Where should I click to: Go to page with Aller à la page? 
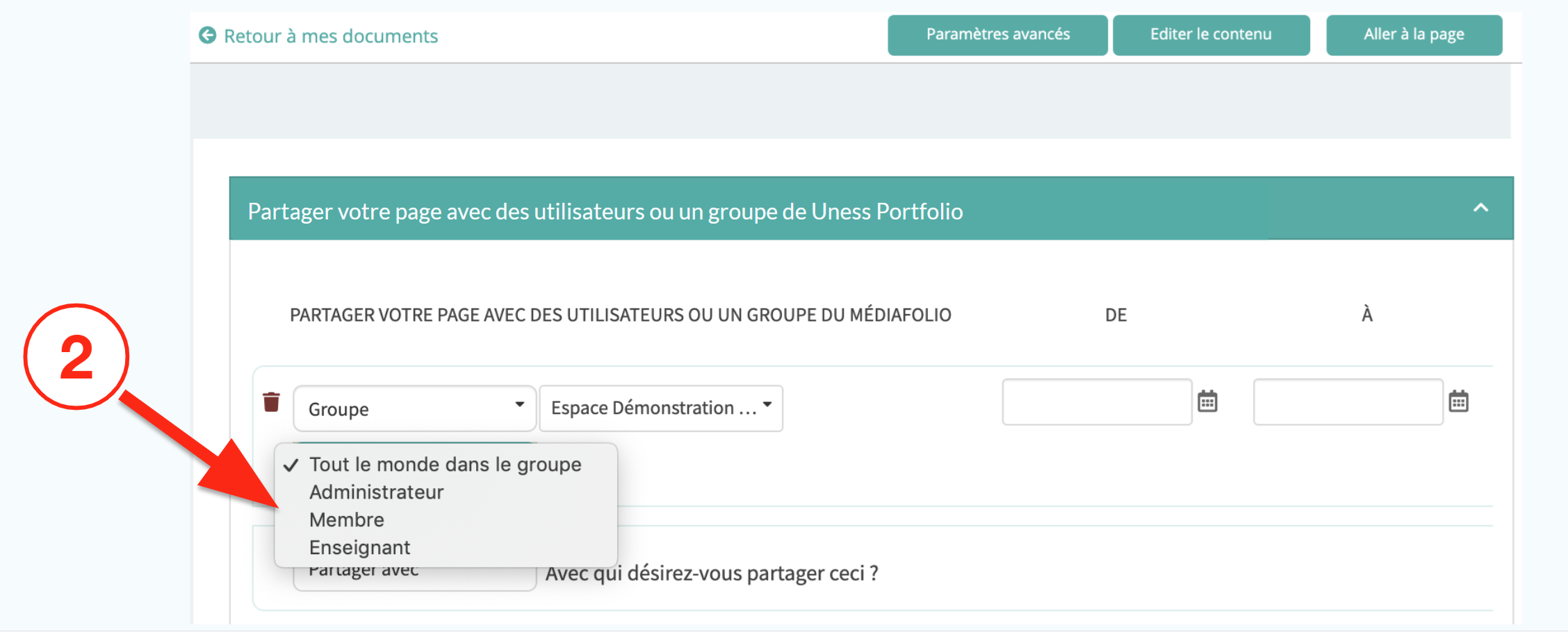[x=1413, y=35]
